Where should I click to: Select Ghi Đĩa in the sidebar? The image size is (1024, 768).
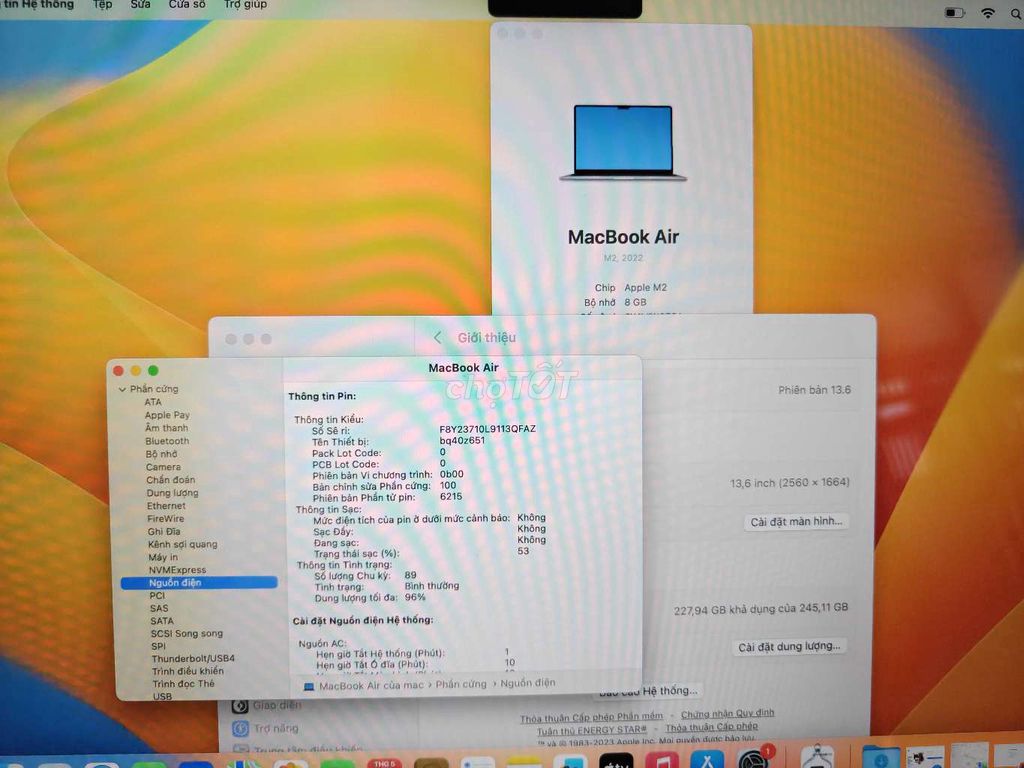click(x=164, y=532)
